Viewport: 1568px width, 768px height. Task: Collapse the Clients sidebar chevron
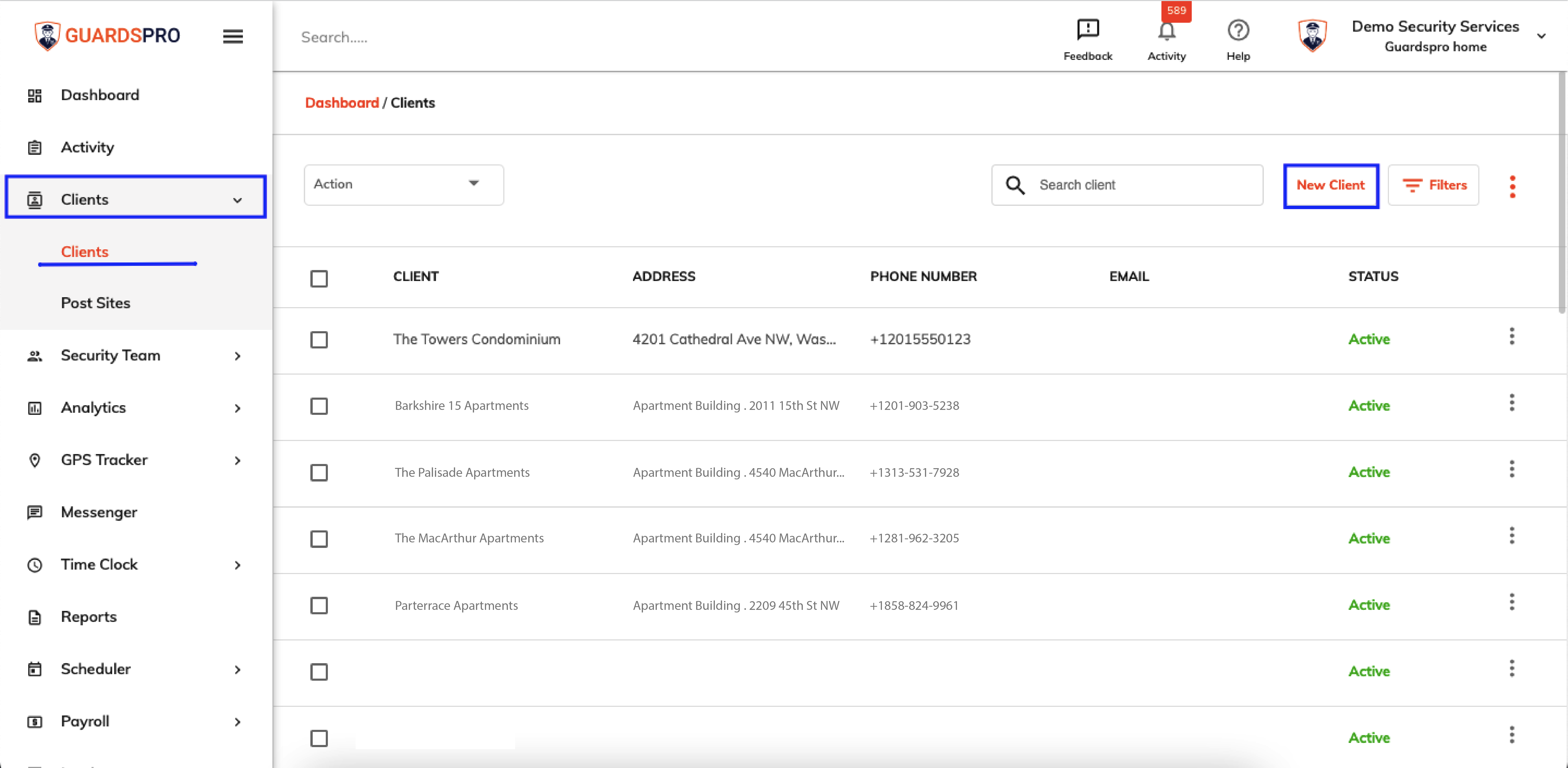(x=237, y=200)
